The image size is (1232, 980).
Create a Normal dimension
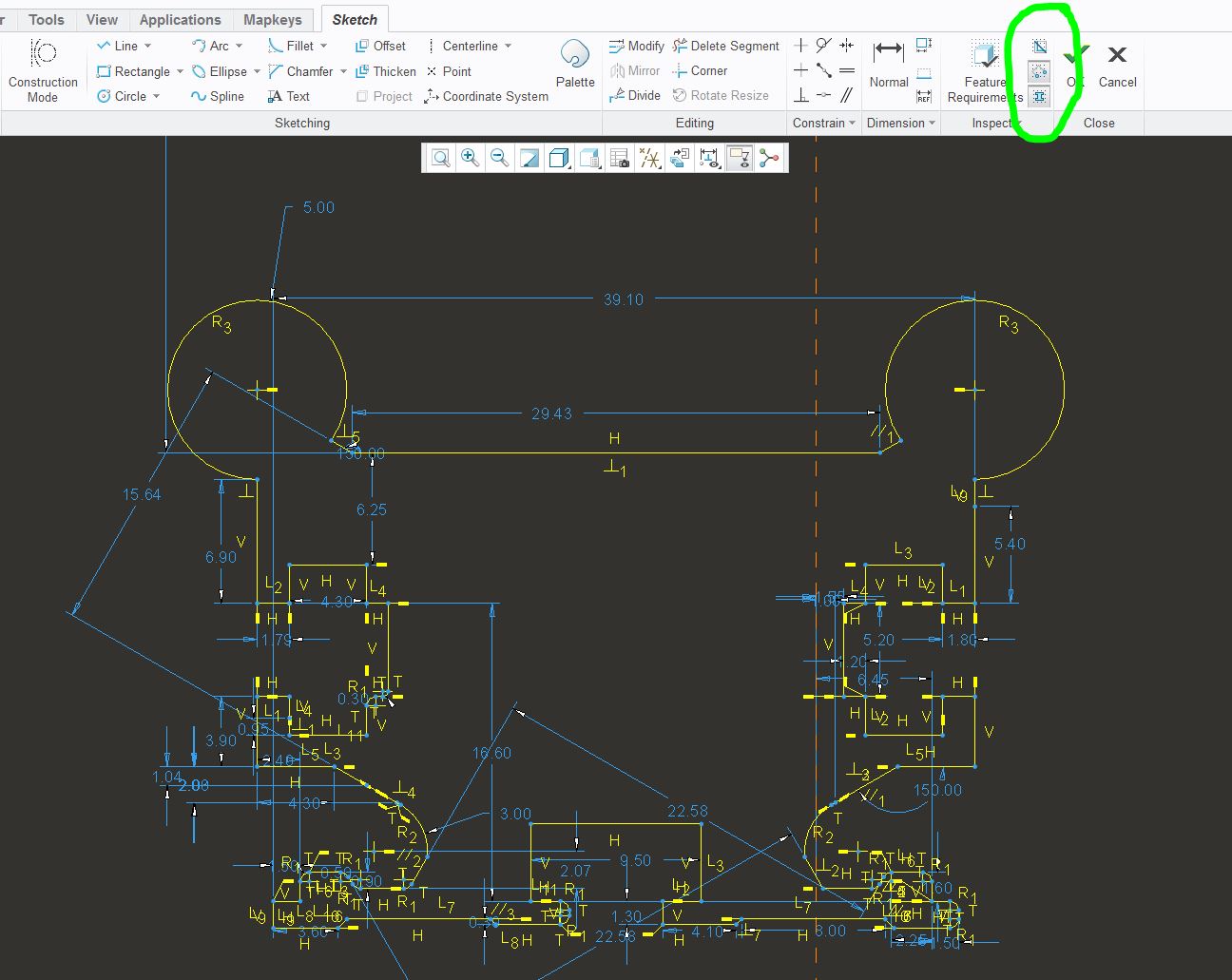(889, 64)
